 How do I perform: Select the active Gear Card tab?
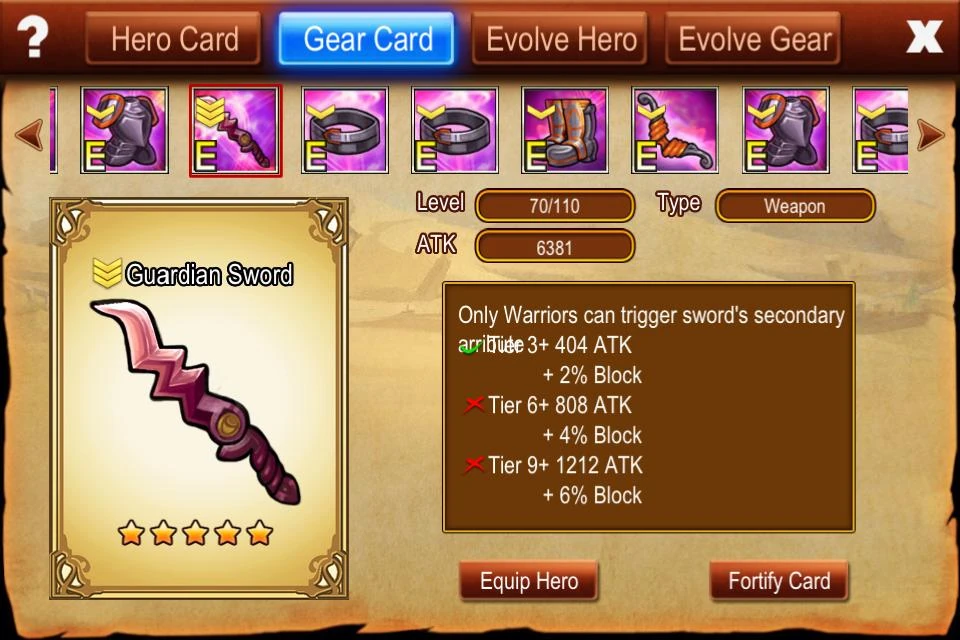coord(366,39)
